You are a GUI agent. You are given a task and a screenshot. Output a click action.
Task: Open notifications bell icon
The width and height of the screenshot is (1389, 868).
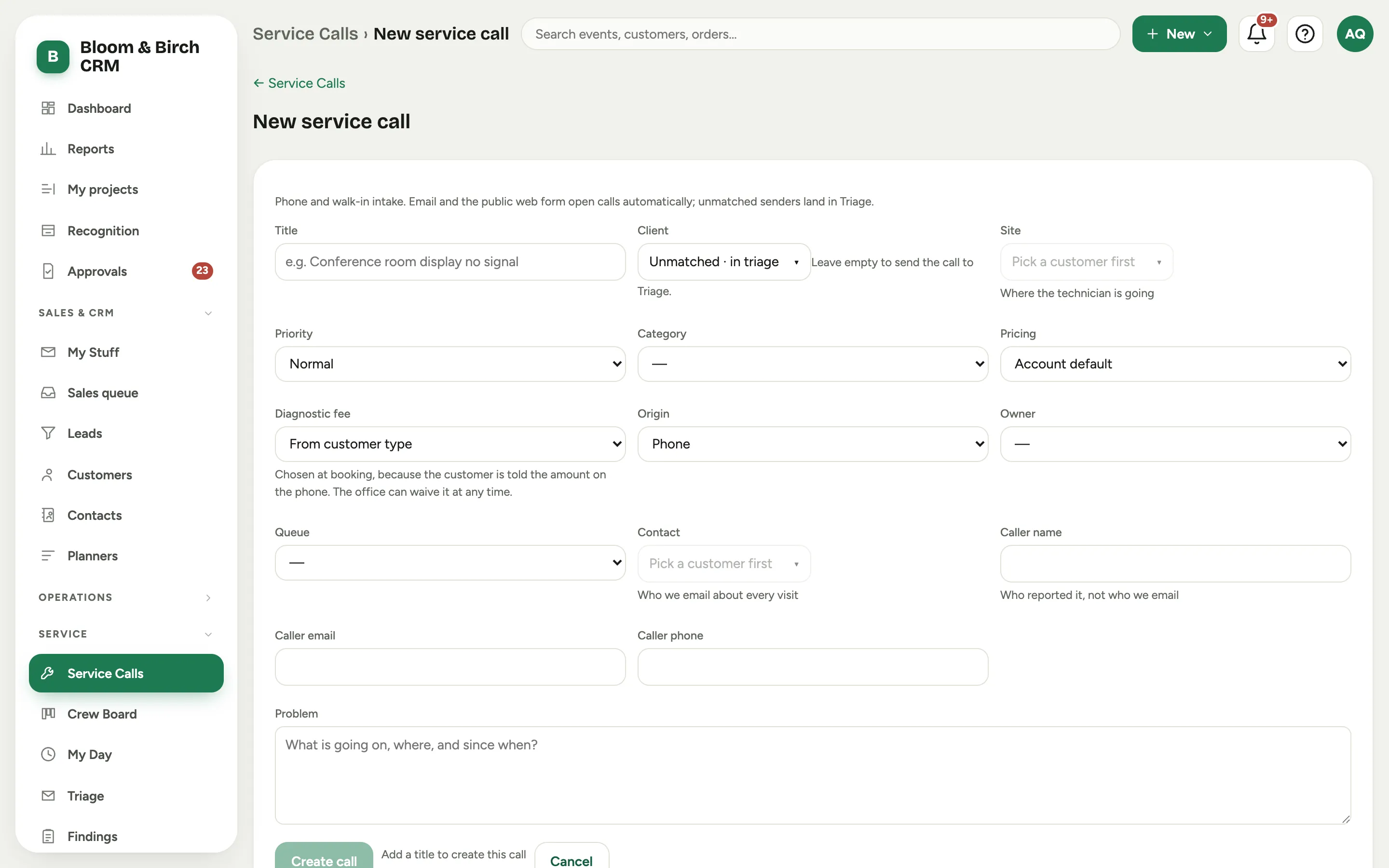tap(1256, 34)
